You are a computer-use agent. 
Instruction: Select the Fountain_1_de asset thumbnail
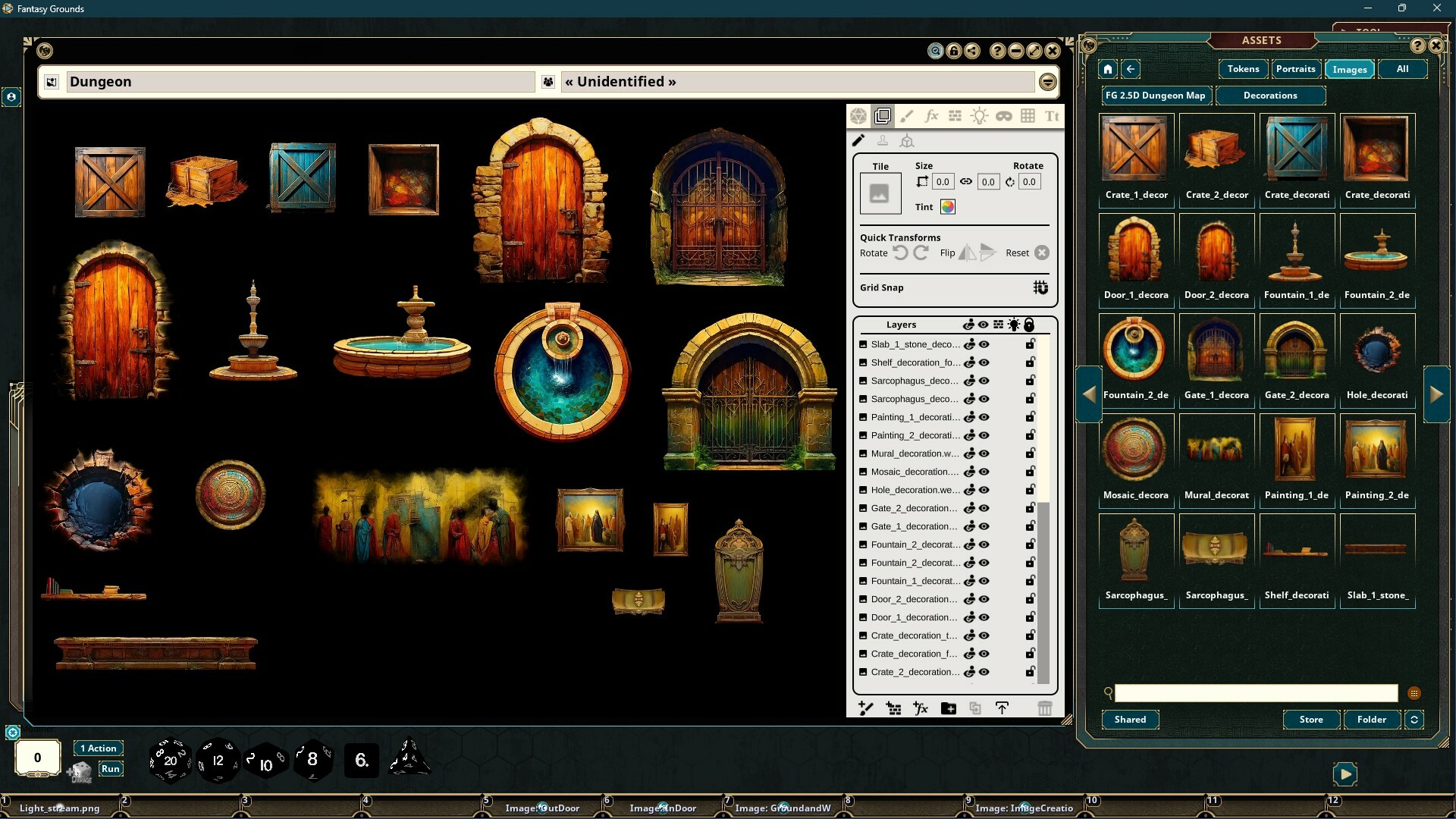pyautogui.click(x=1297, y=250)
